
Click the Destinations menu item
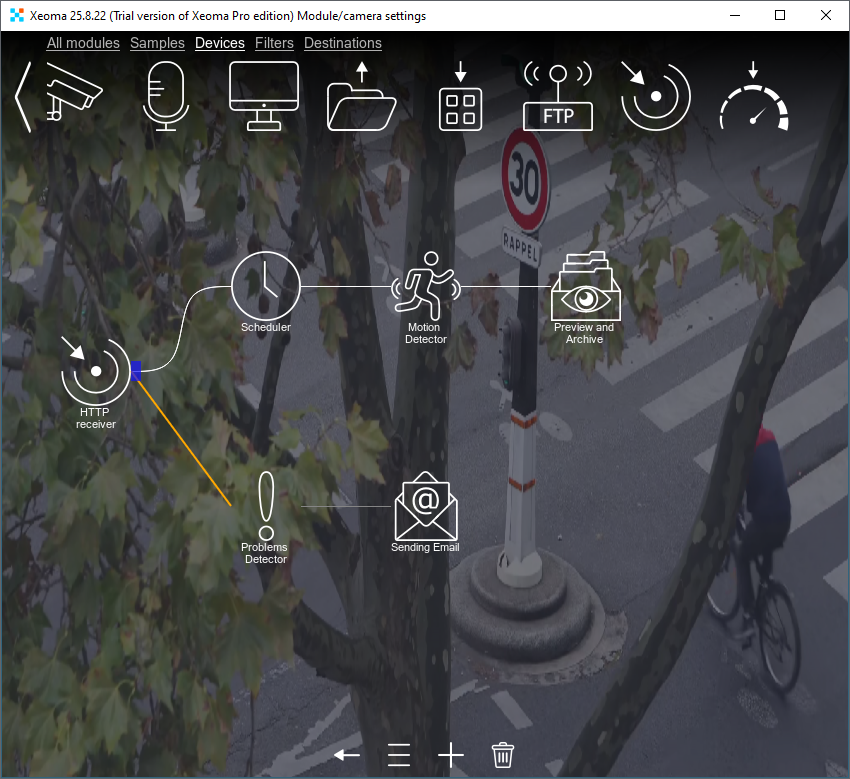click(342, 43)
